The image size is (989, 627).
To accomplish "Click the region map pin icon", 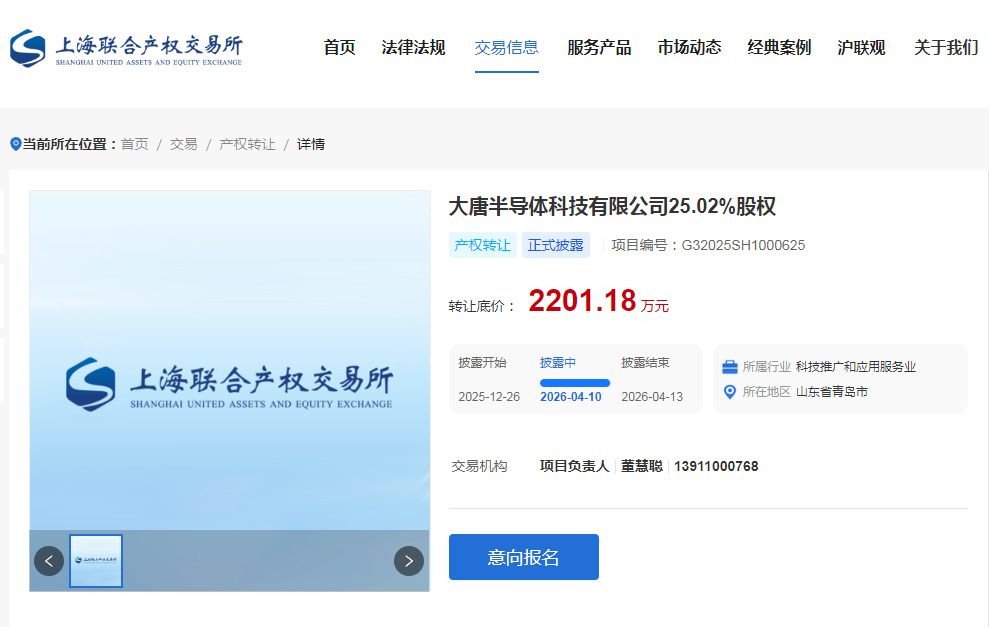I will pyautogui.click(x=730, y=392).
